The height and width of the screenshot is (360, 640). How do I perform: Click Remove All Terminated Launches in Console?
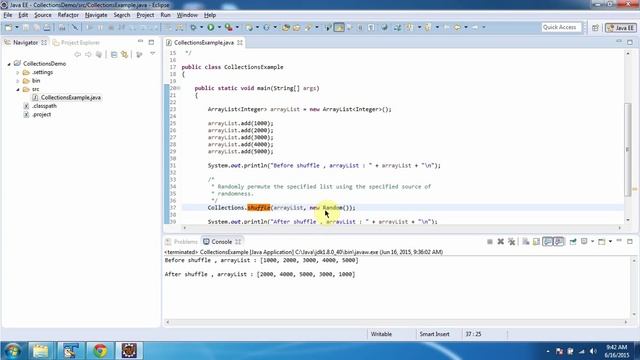point(511,242)
